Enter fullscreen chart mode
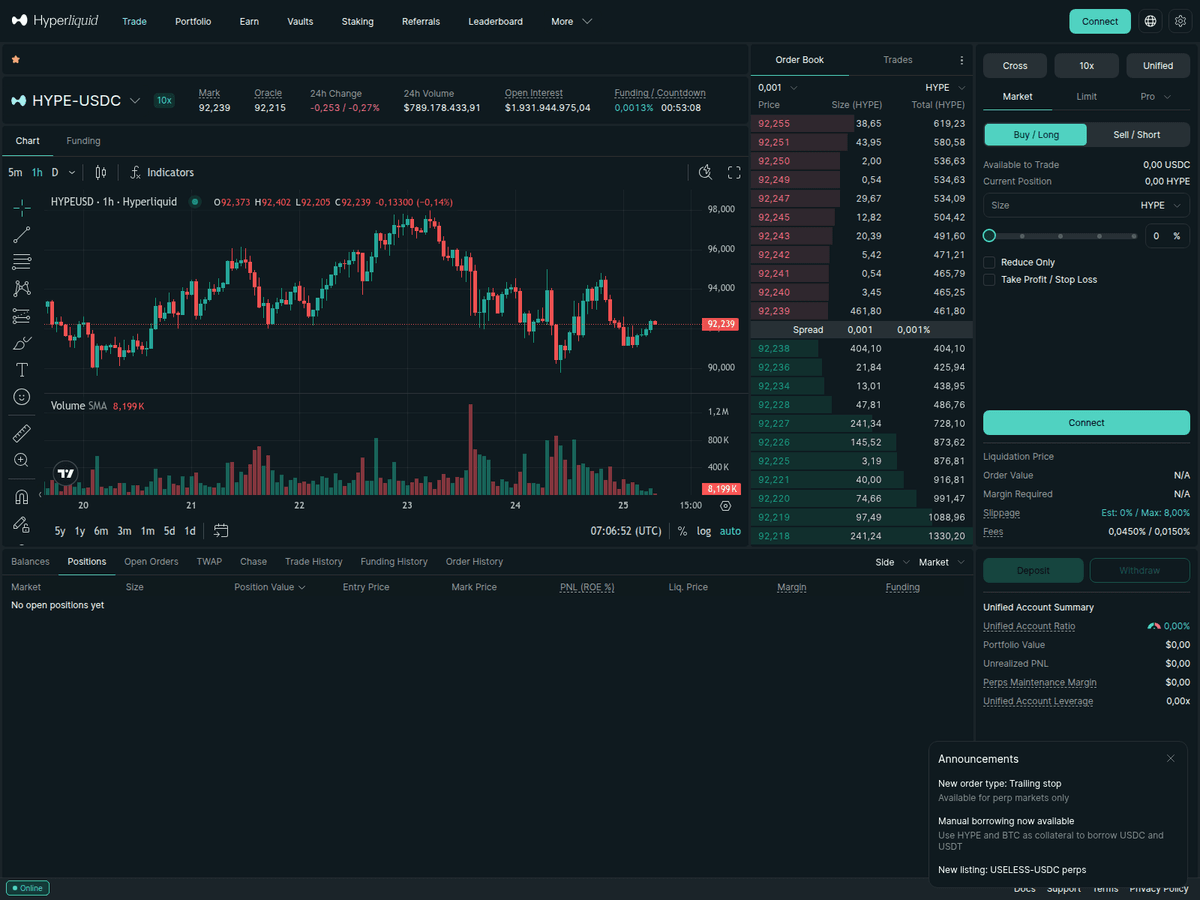 (x=734, y=172)
